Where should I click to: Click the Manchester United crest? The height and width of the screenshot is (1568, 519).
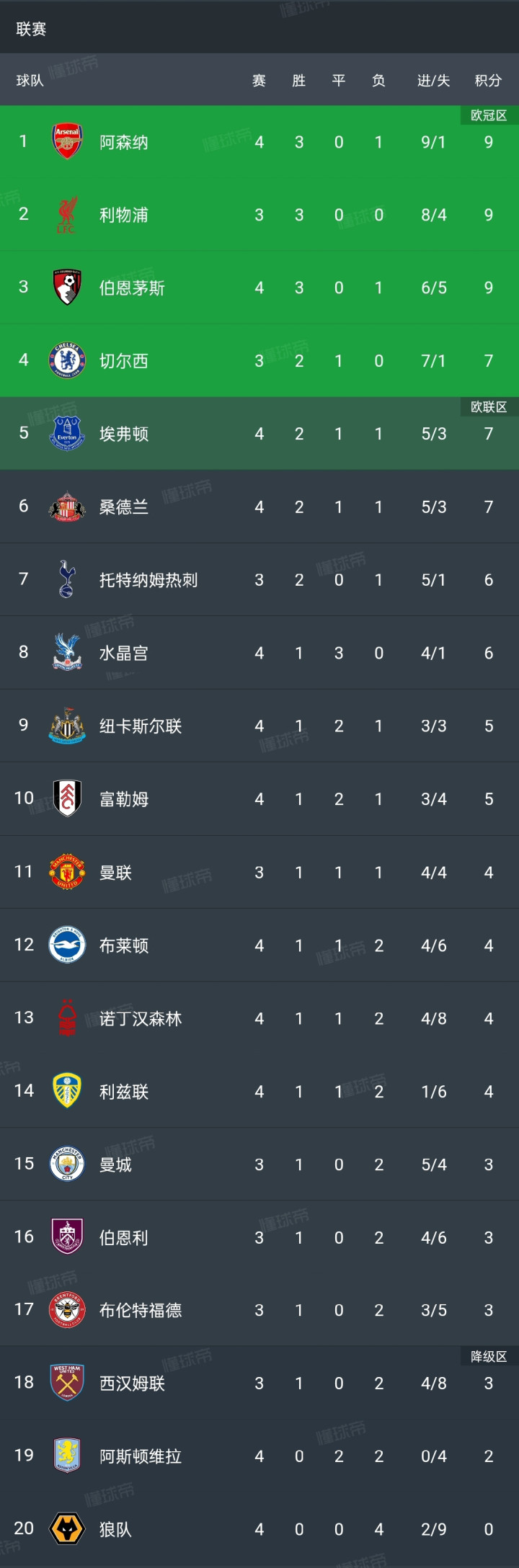click(67, 872)
